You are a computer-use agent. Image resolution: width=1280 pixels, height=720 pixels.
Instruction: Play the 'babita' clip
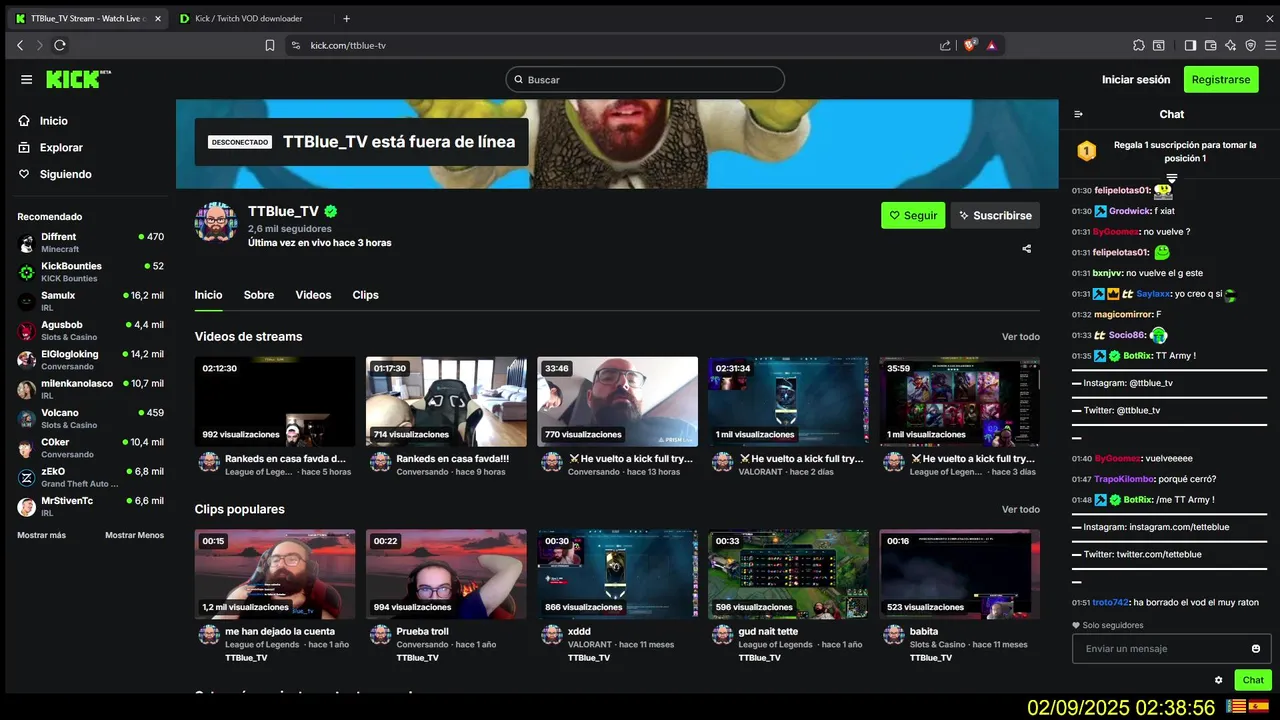[959, 574]
